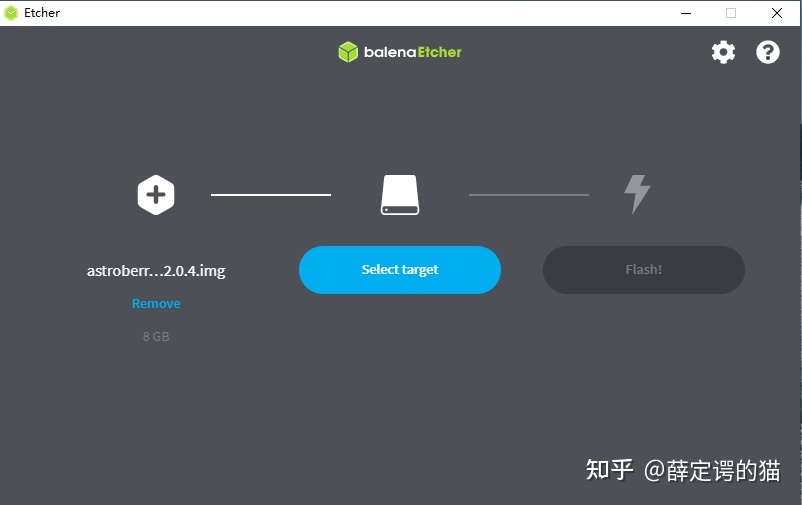Click the lightning bolt flash icon
This screenshot has width=802, height=505.
pos(637,194)
